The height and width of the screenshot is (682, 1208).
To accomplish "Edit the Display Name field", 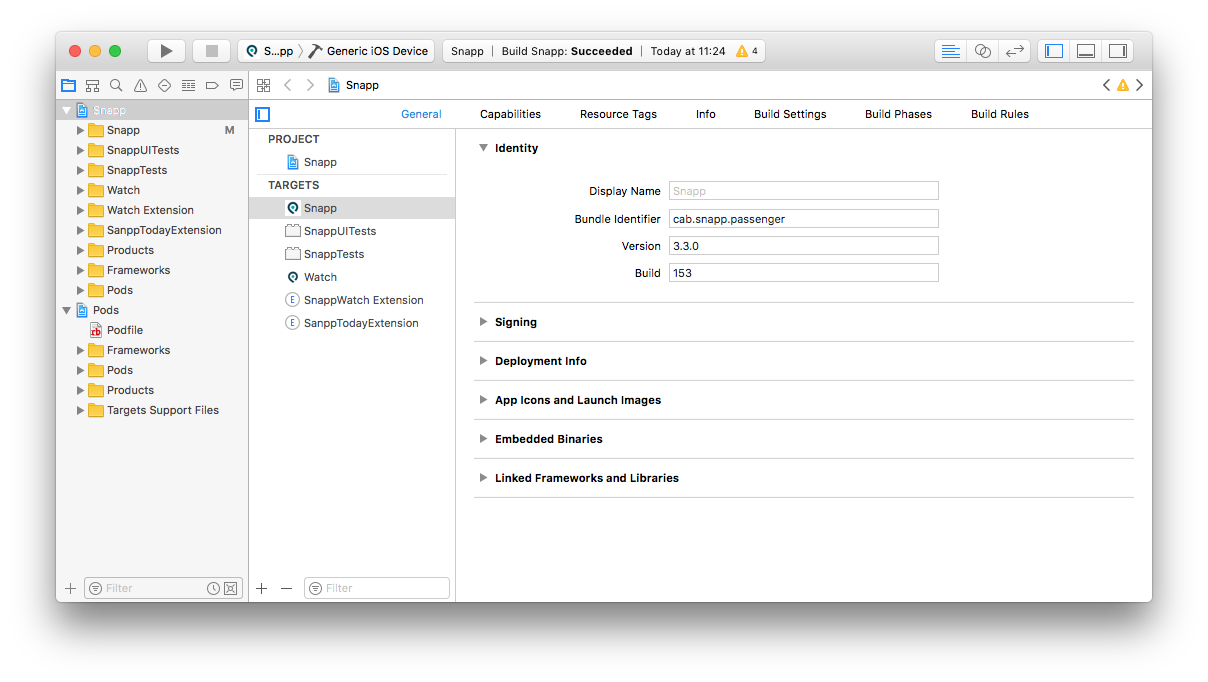I will pos(803,191).
